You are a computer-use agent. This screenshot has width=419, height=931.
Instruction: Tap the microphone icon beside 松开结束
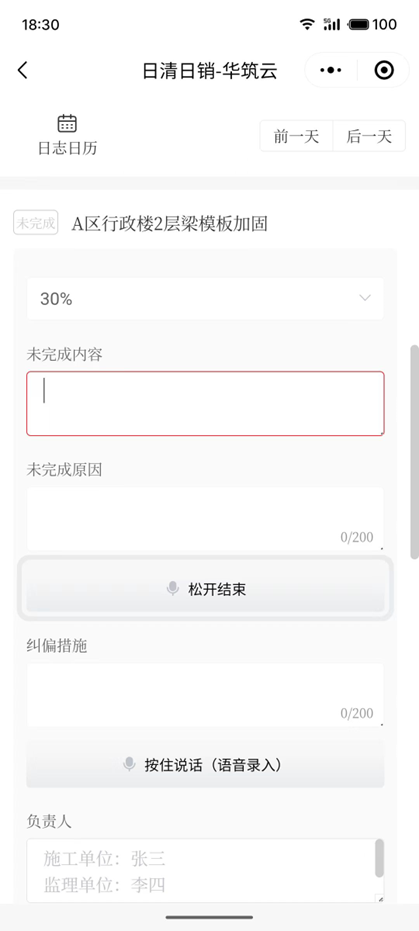click(173, 588)
